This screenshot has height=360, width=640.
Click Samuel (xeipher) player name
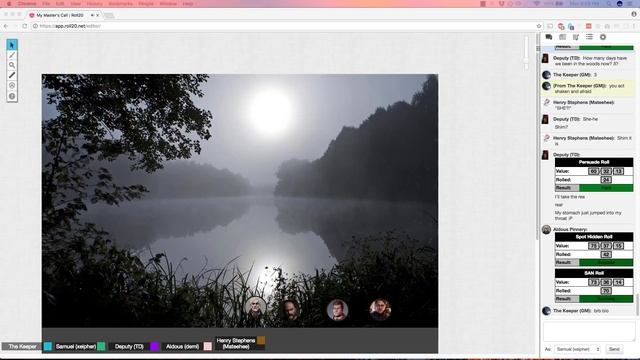(76, 347)
